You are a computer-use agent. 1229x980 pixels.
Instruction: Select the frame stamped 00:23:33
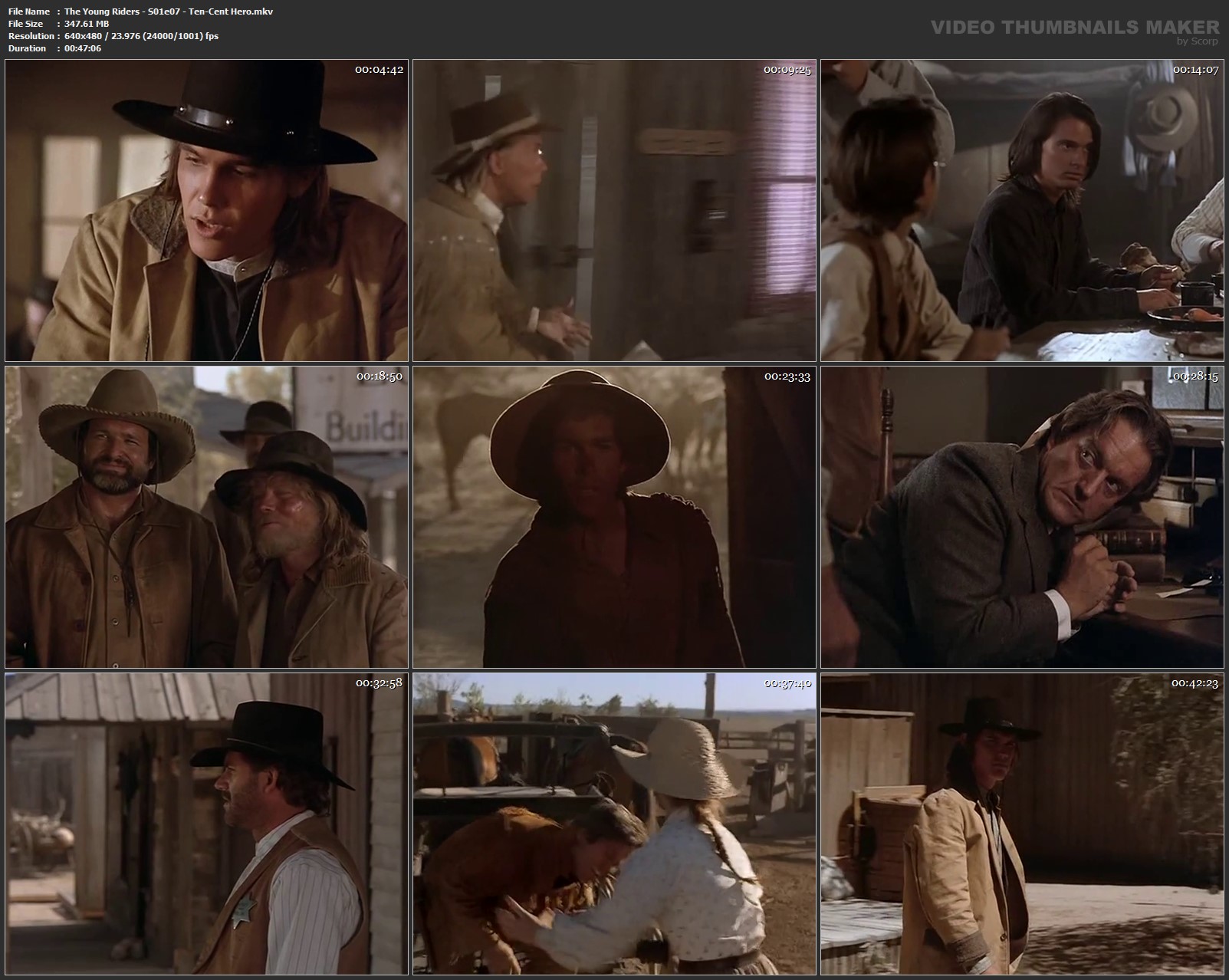click(614, 517)
